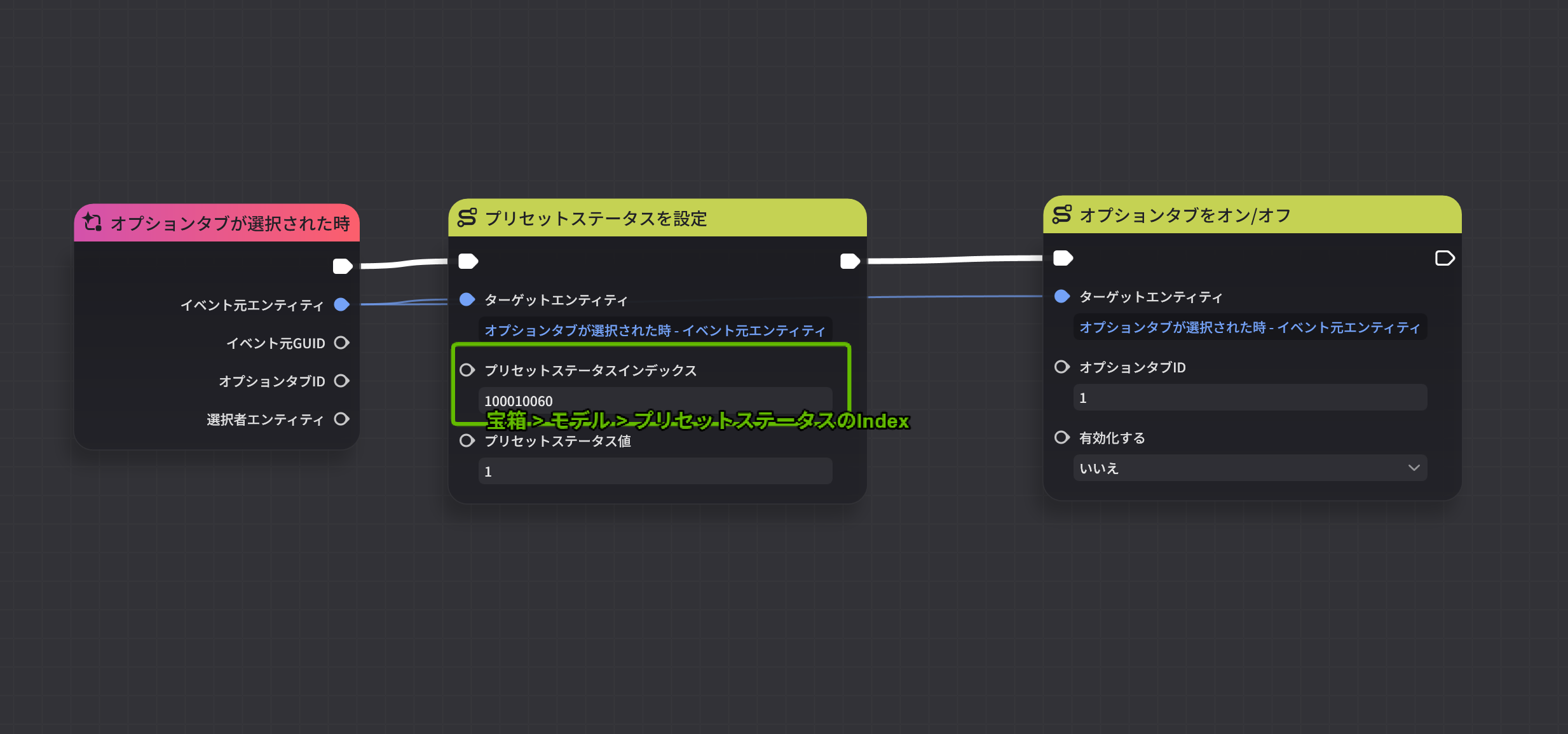Click オプションタブID value field in right node
Screen dimensions: 1568x734
click(x=1249, y=398)
